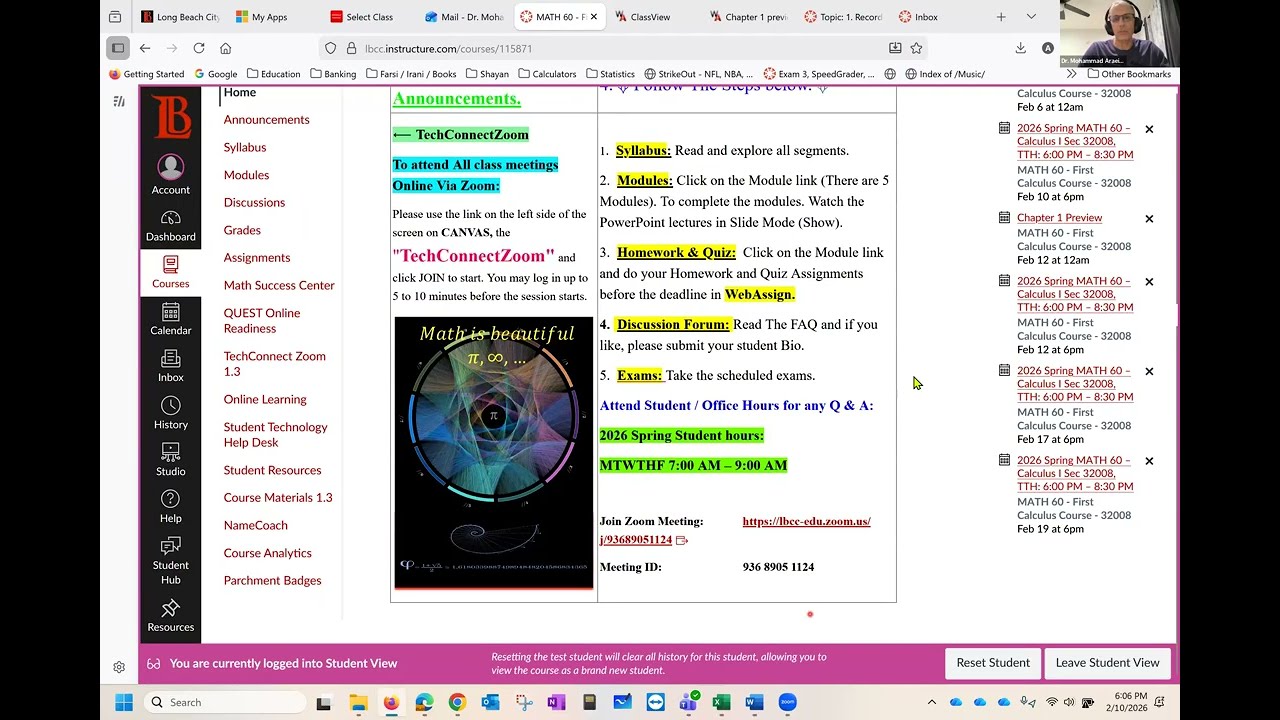Open the Courses icon in global navigation
Image resolution: width=1280 pixels, height=720 pixels.
click(x=170, y=271)
